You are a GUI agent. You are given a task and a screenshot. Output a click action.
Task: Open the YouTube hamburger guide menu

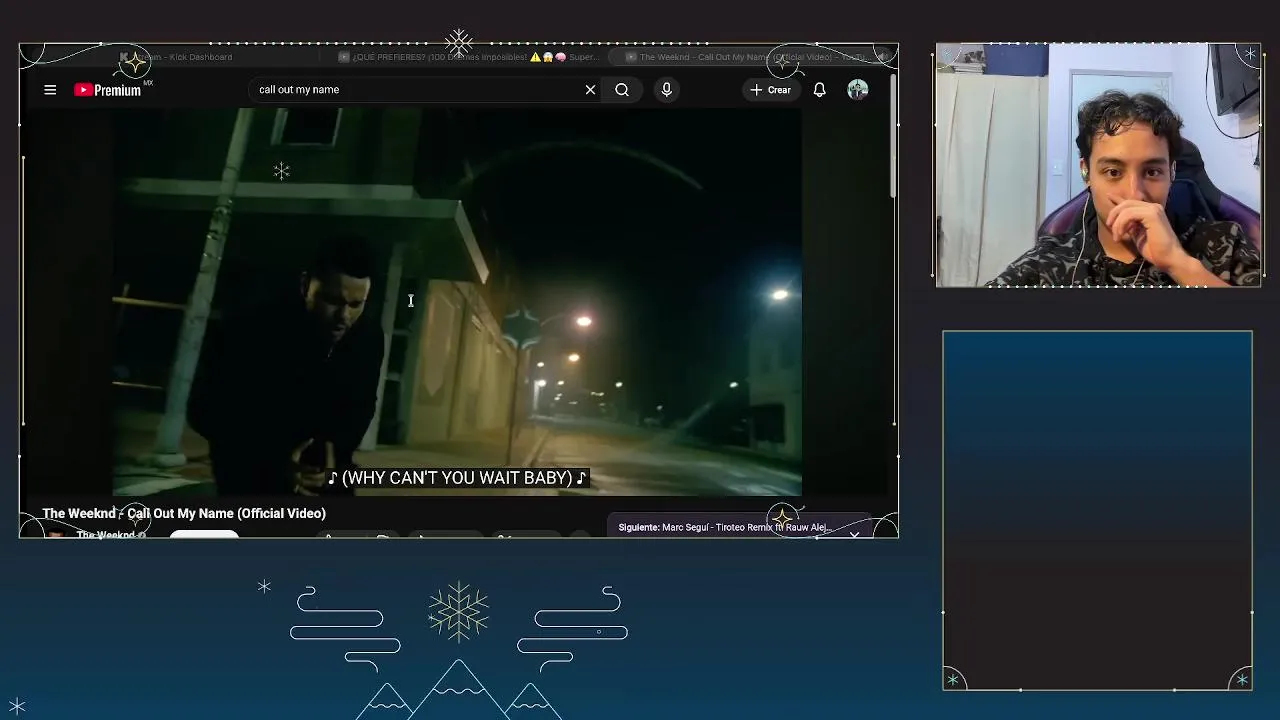[50, 90]
